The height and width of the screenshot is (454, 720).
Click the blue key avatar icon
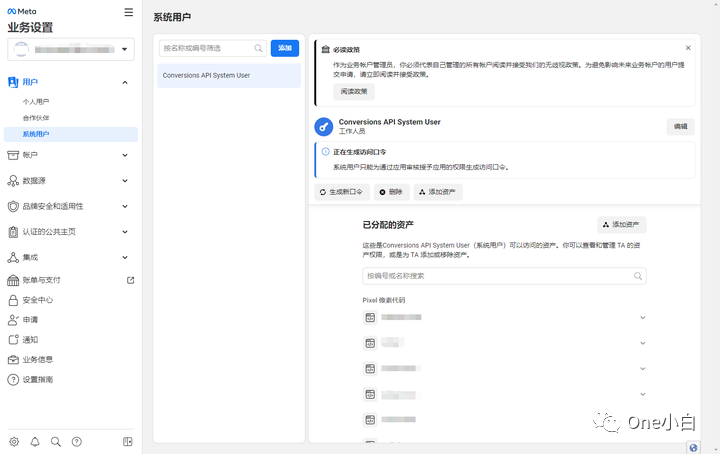pyautogui.click(x=324, y=127)
